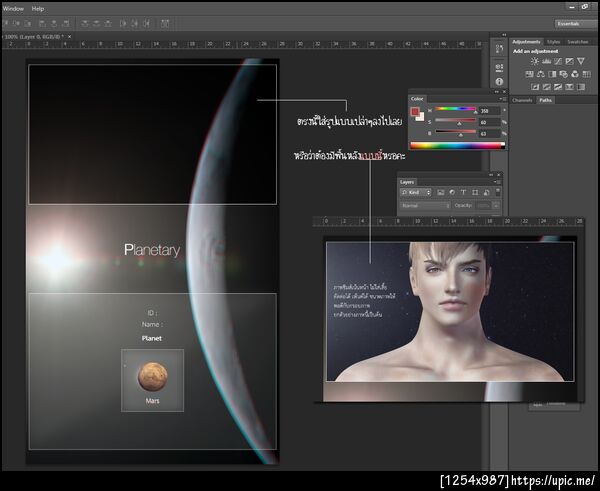Filter layers for pixel layers
This screenshot has width=600, height=491.
[x=441, y=192]
